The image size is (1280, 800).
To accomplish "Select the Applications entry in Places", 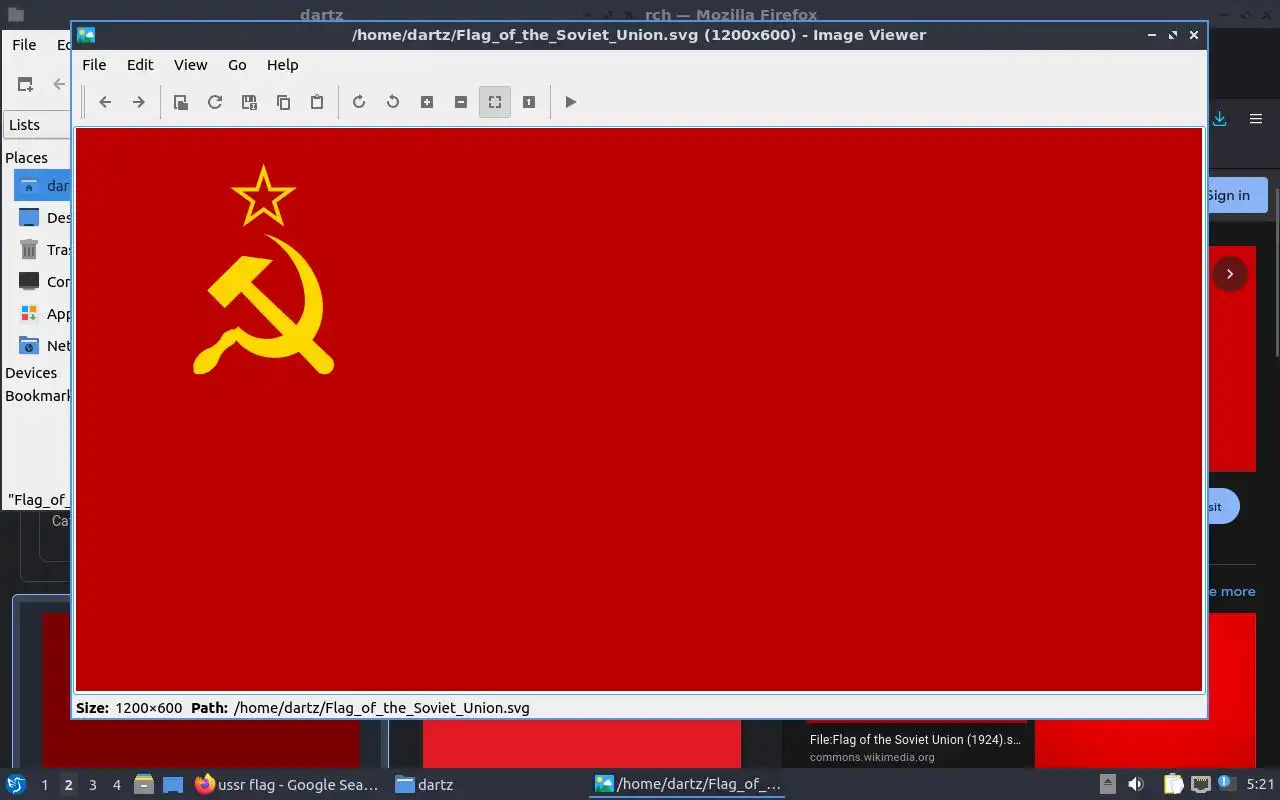I will tap(44, 314).
